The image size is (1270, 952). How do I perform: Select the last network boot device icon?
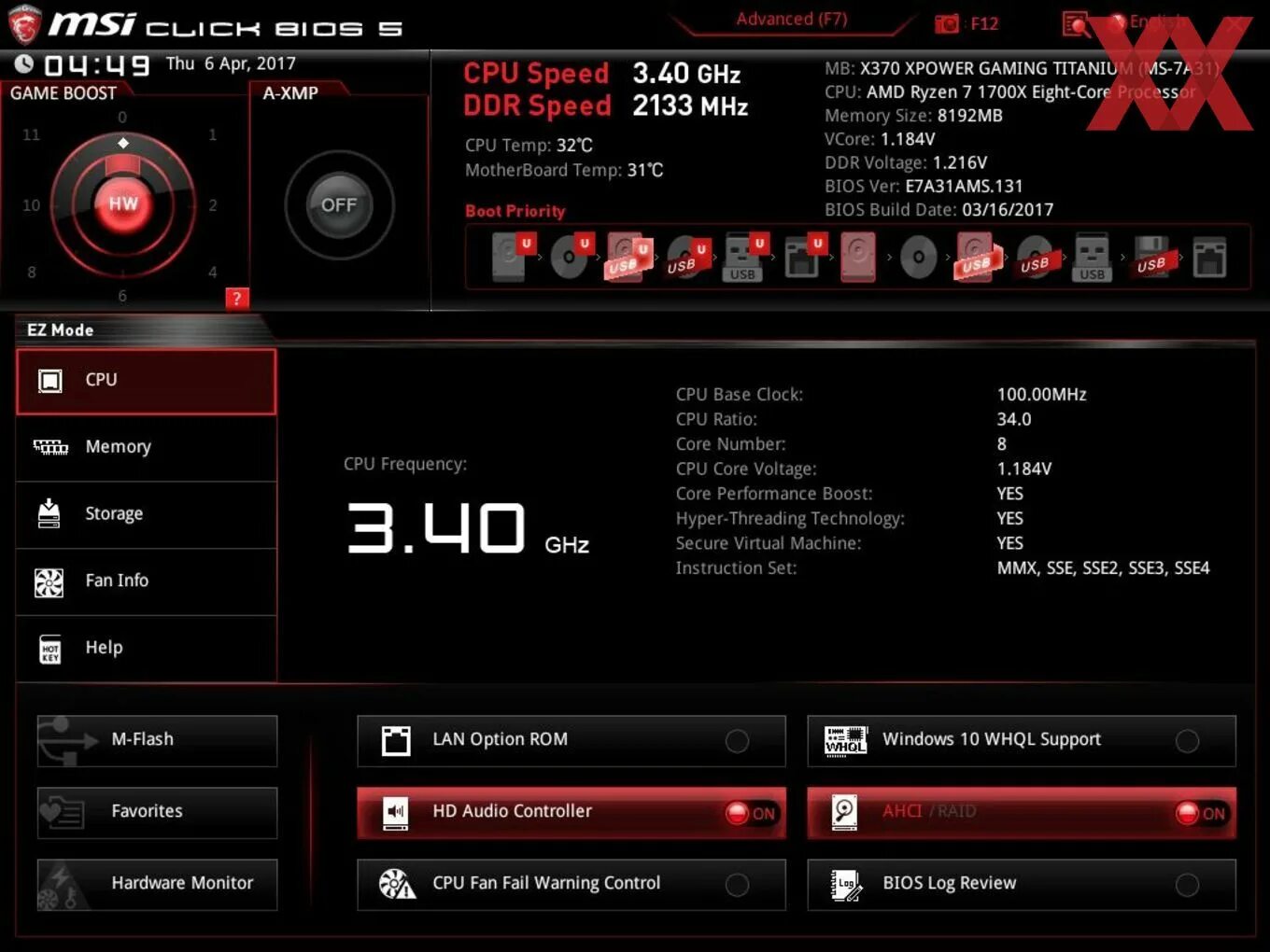tap(1209, 258)
